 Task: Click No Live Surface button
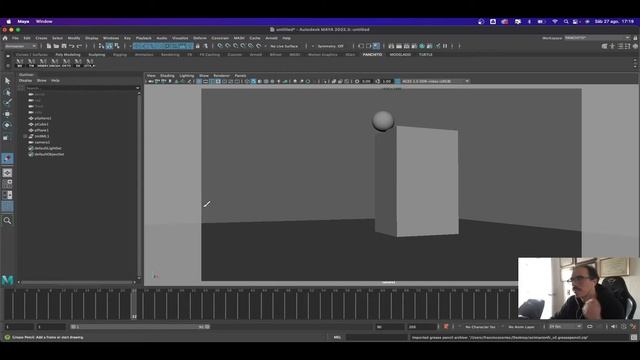pos(284,46)
